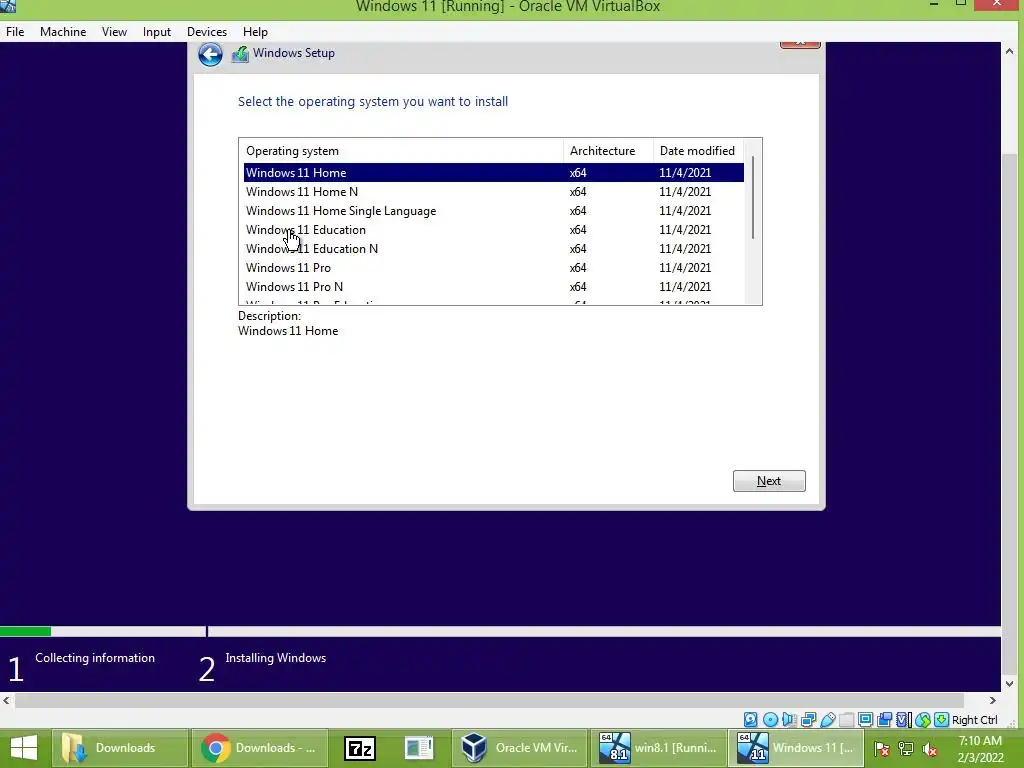Screen dimensions: 1024x768
Task: Click the blue back arrow in Windows Setup
Action: 210,54
